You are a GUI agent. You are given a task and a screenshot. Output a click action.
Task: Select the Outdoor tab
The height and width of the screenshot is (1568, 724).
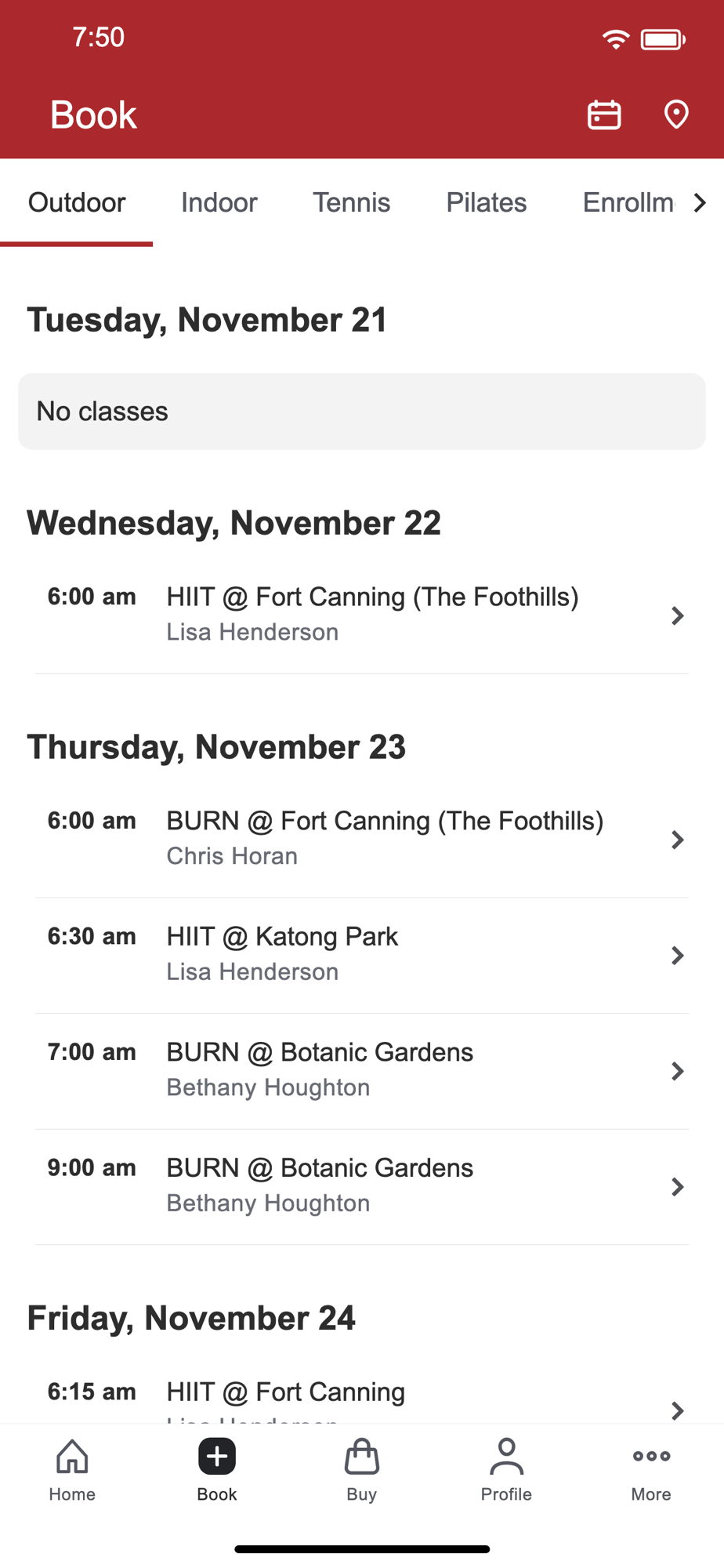77,203
